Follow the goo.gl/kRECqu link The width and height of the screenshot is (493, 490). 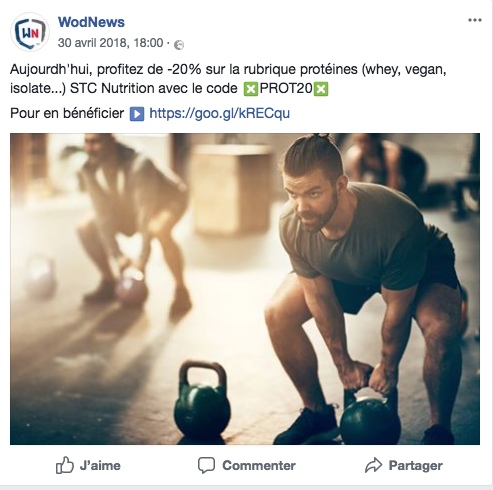point(219,113)
